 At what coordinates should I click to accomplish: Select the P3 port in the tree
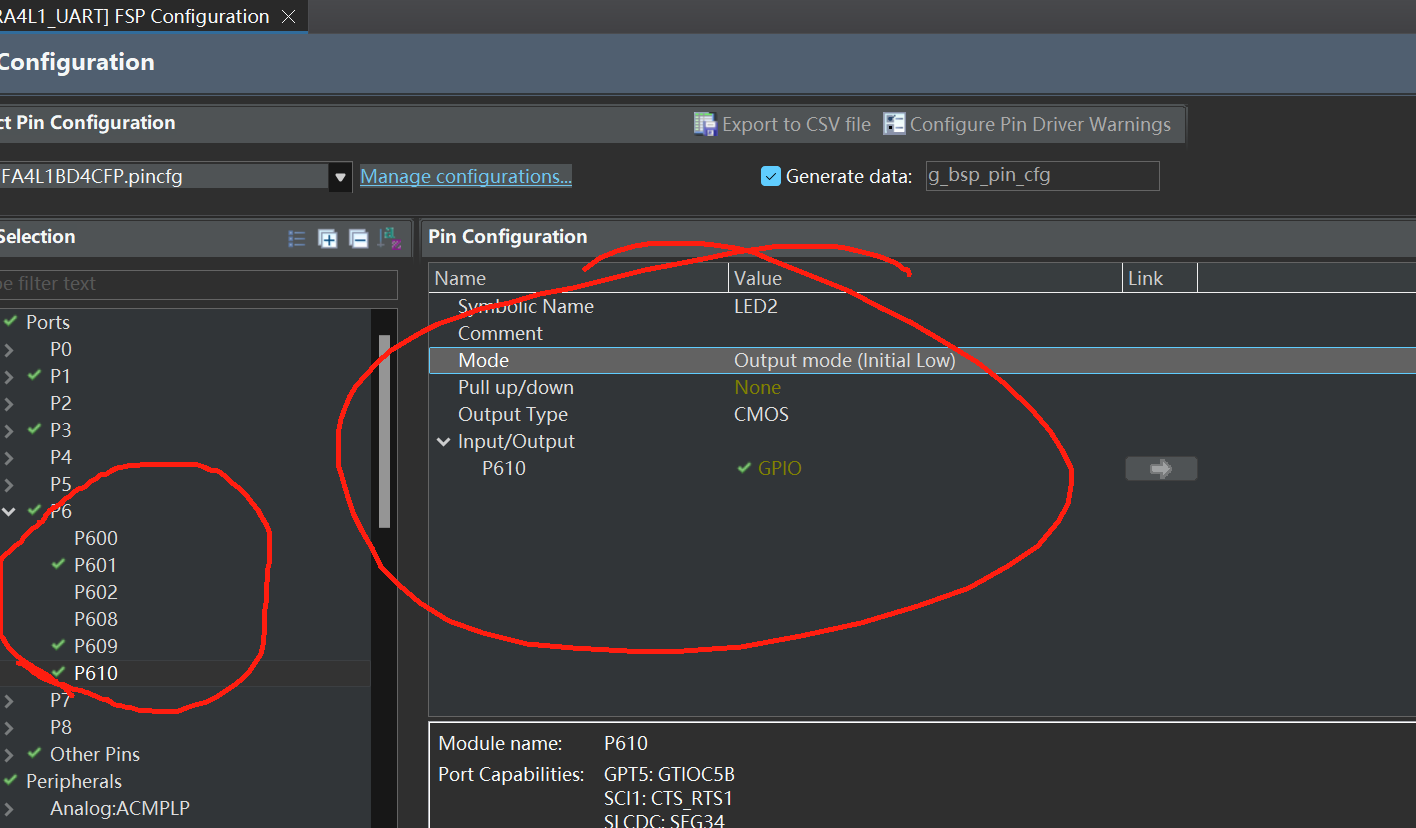coord(61,430)
